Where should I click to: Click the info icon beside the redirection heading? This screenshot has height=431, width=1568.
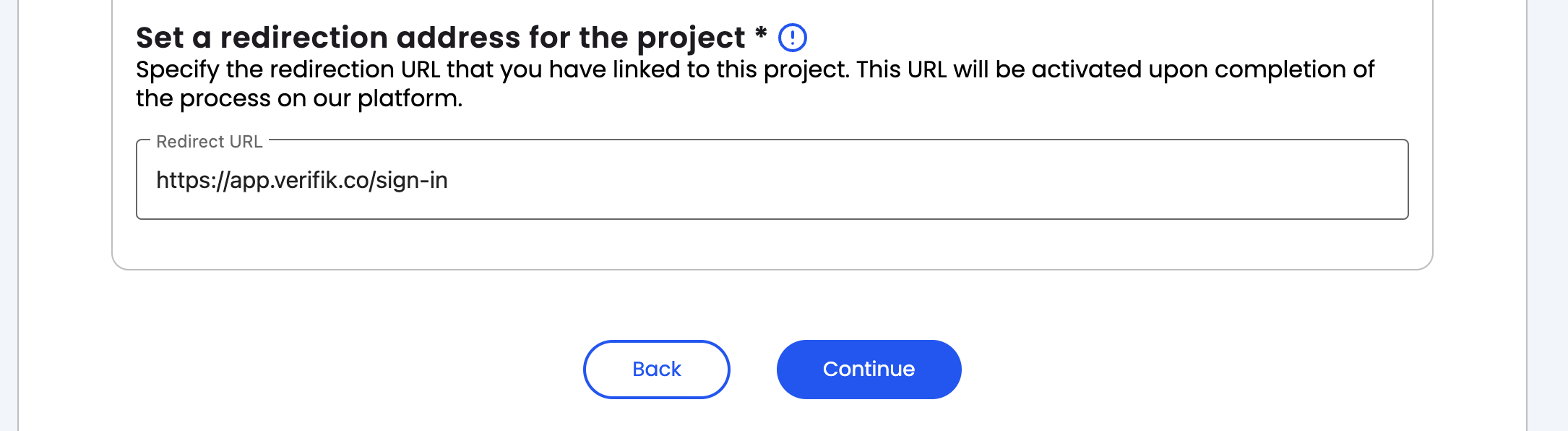pyautogui.click(x=792, y=38)
